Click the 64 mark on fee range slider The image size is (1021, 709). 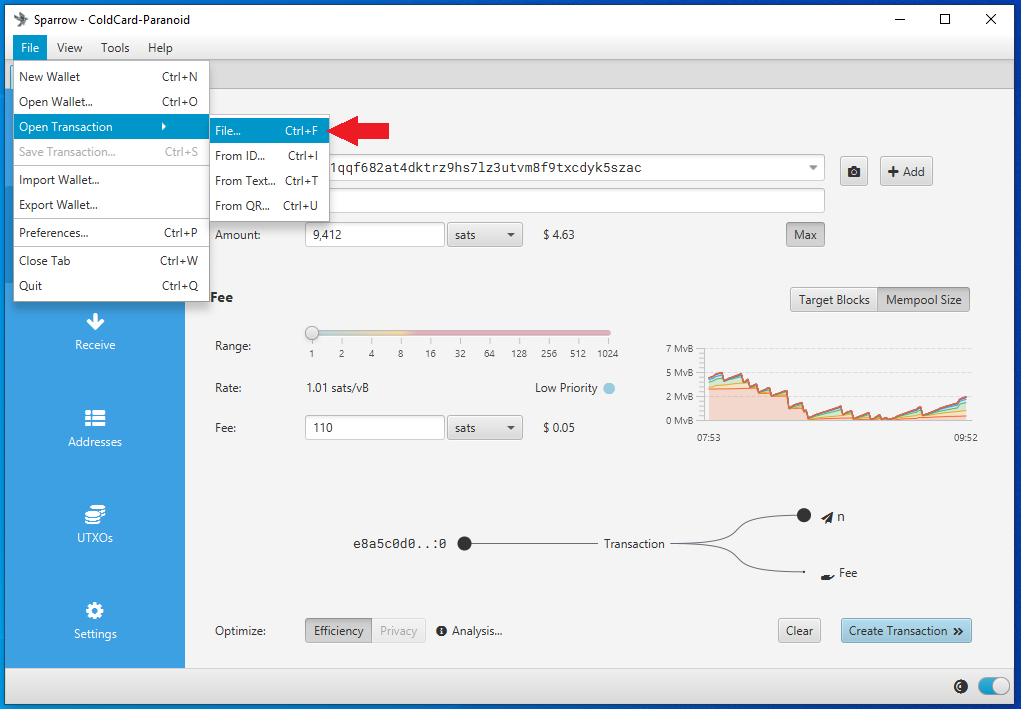coord(490,354)
